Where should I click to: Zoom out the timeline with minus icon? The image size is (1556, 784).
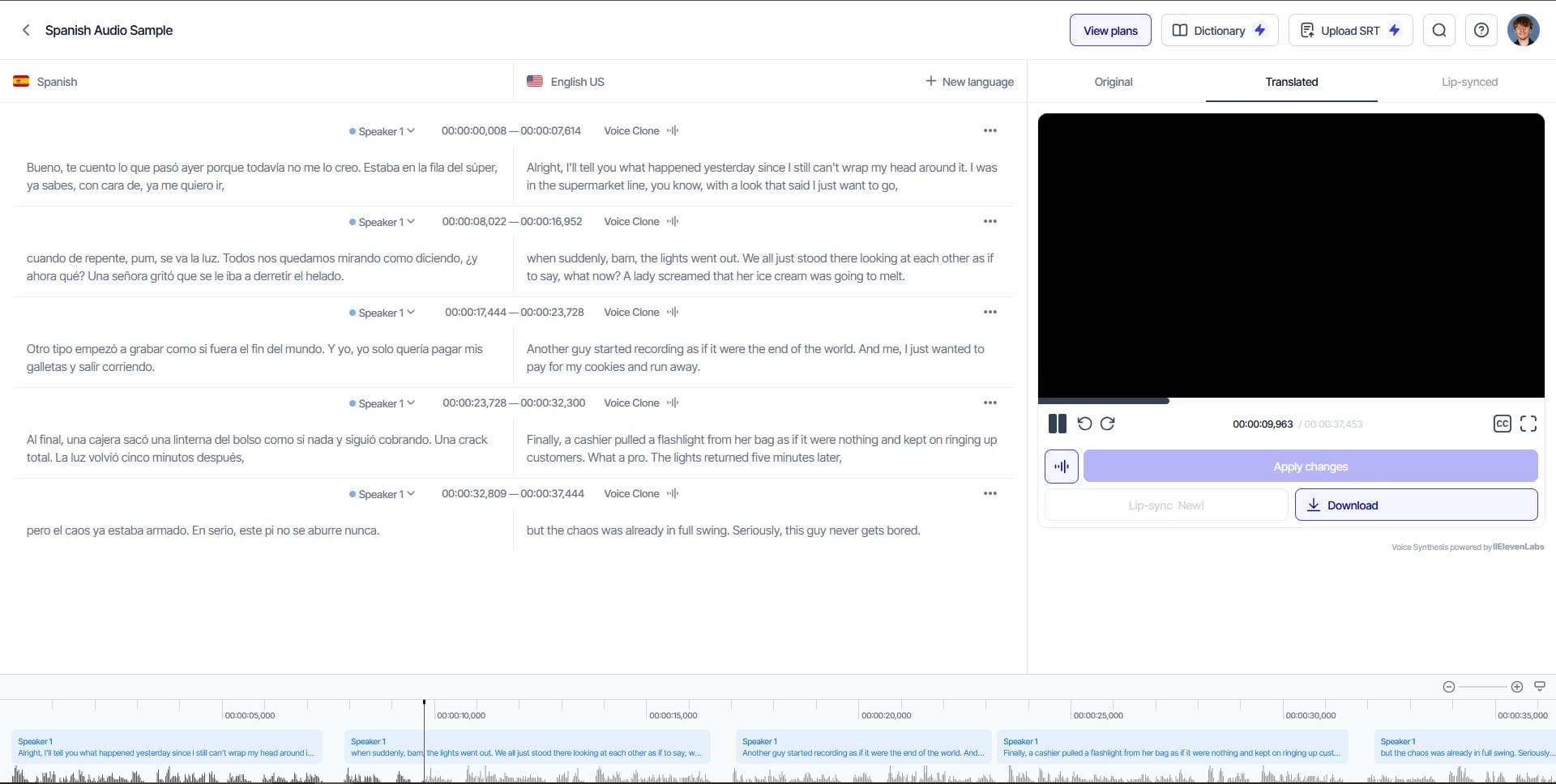point(1449,687)
